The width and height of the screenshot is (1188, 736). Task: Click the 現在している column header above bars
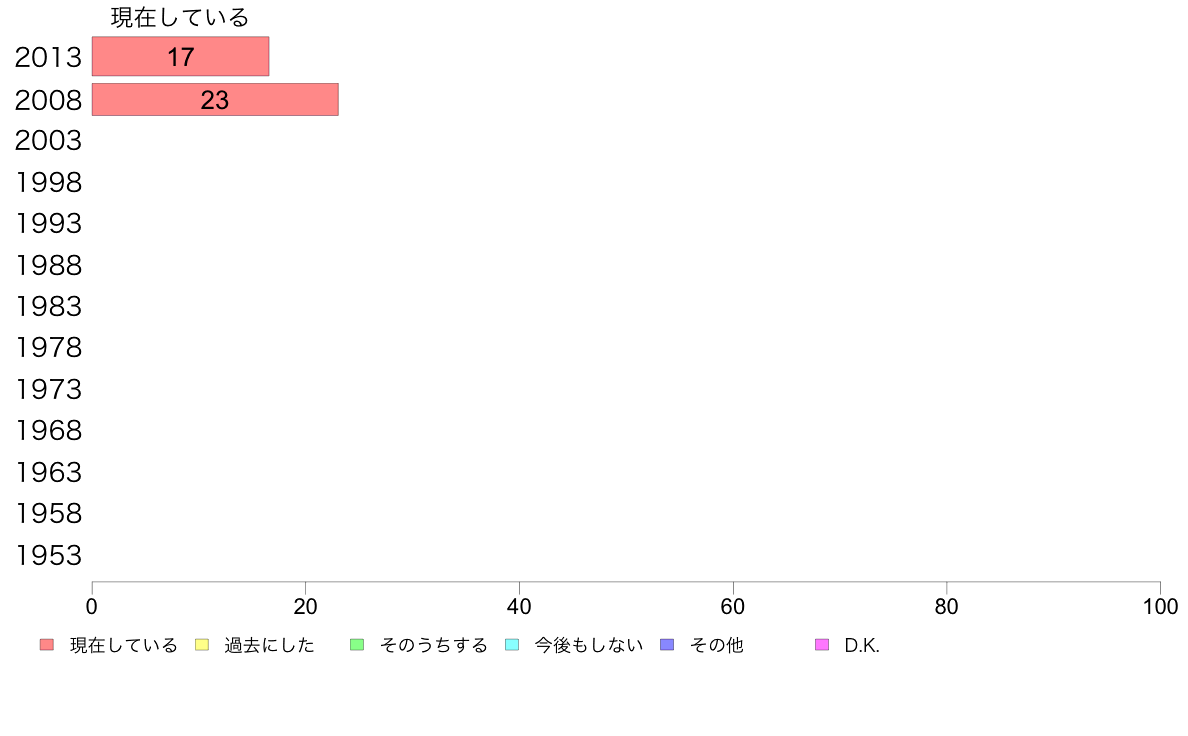click(180, 17)
